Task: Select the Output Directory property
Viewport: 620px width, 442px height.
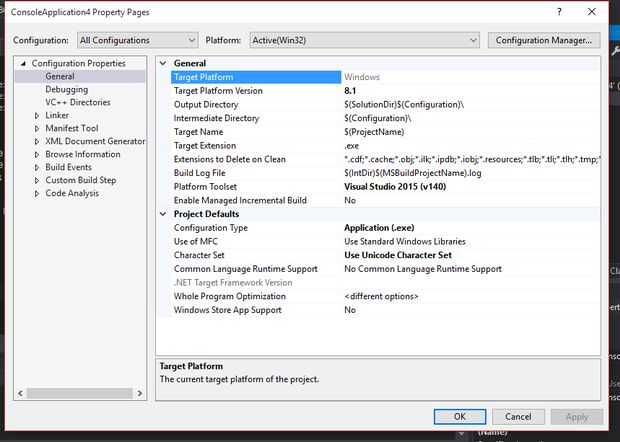Action: point(206,105)
